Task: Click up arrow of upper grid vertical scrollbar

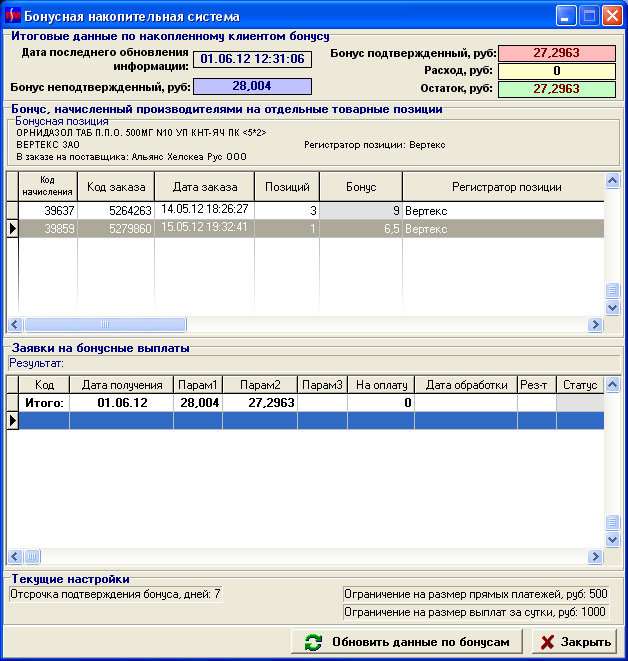Action: click(612, 180)
